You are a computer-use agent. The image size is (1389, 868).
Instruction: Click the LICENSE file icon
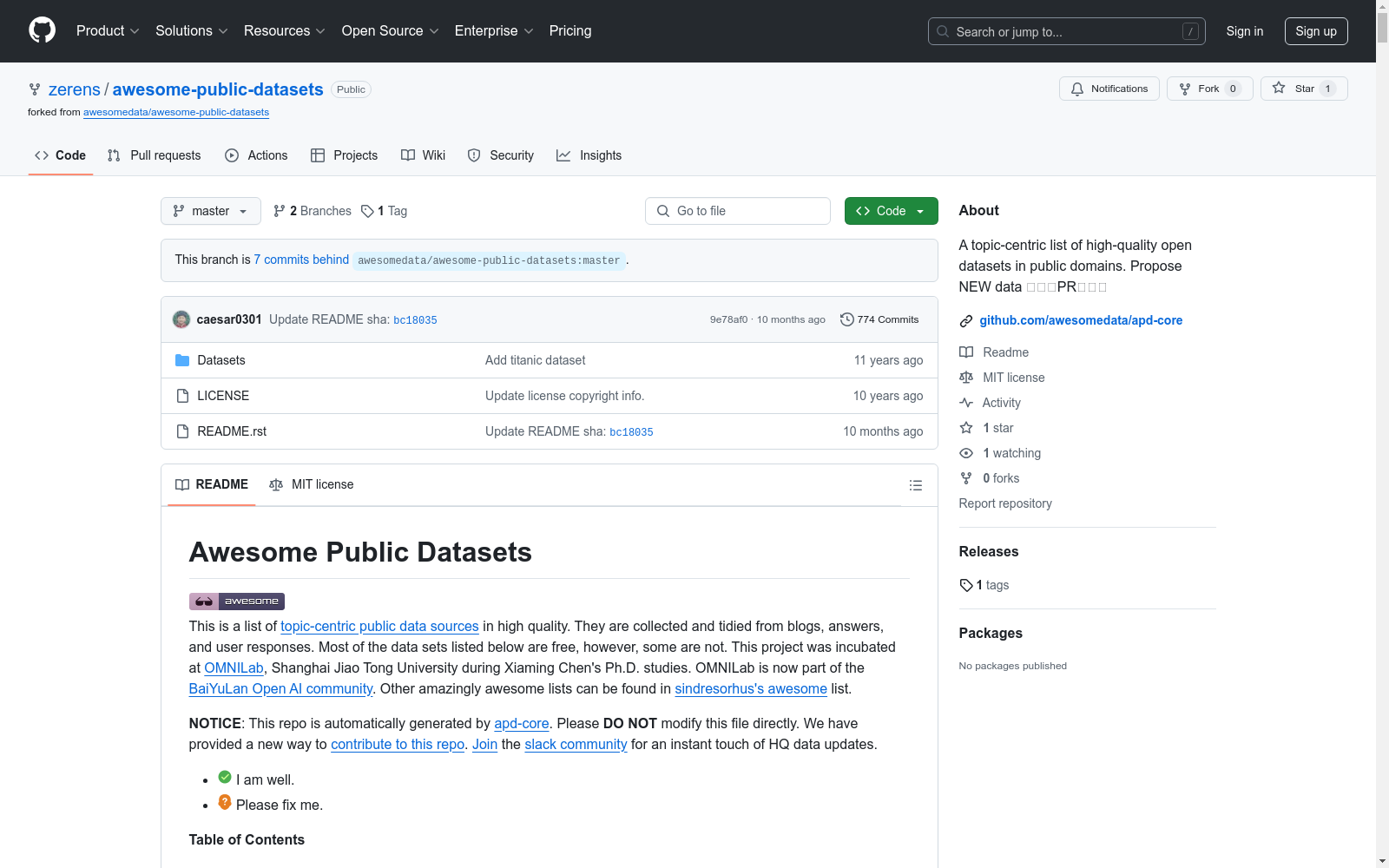(x=182, y=396)
